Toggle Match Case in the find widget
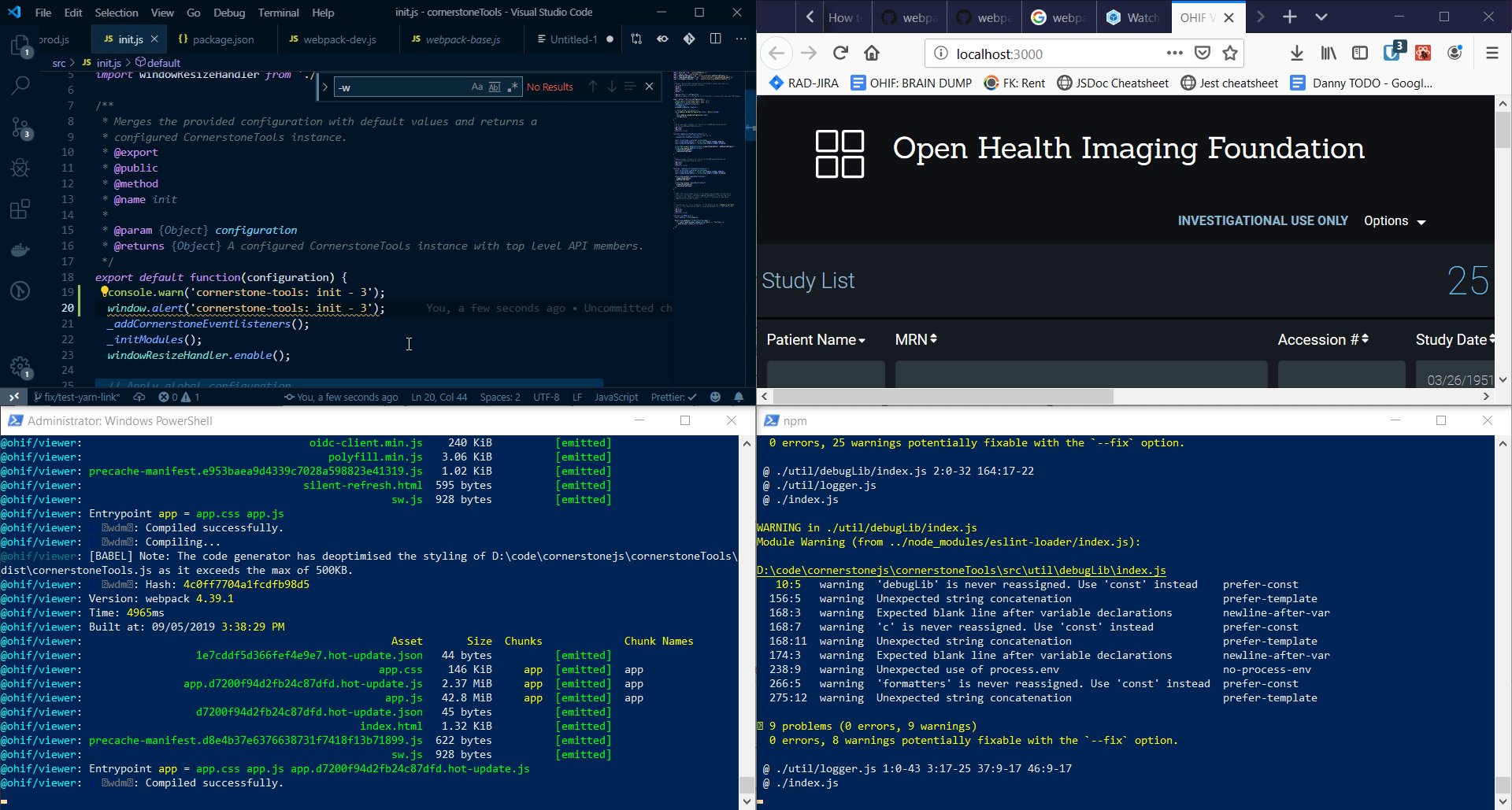1512x810 pixels. point(477,87)
